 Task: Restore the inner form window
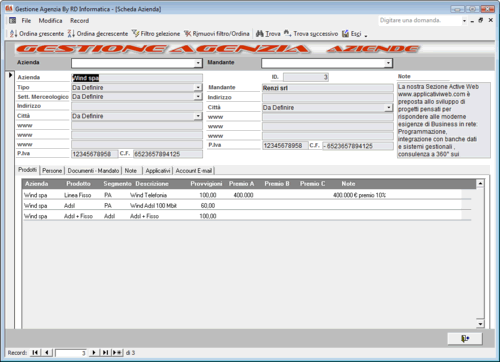[480, 20]
